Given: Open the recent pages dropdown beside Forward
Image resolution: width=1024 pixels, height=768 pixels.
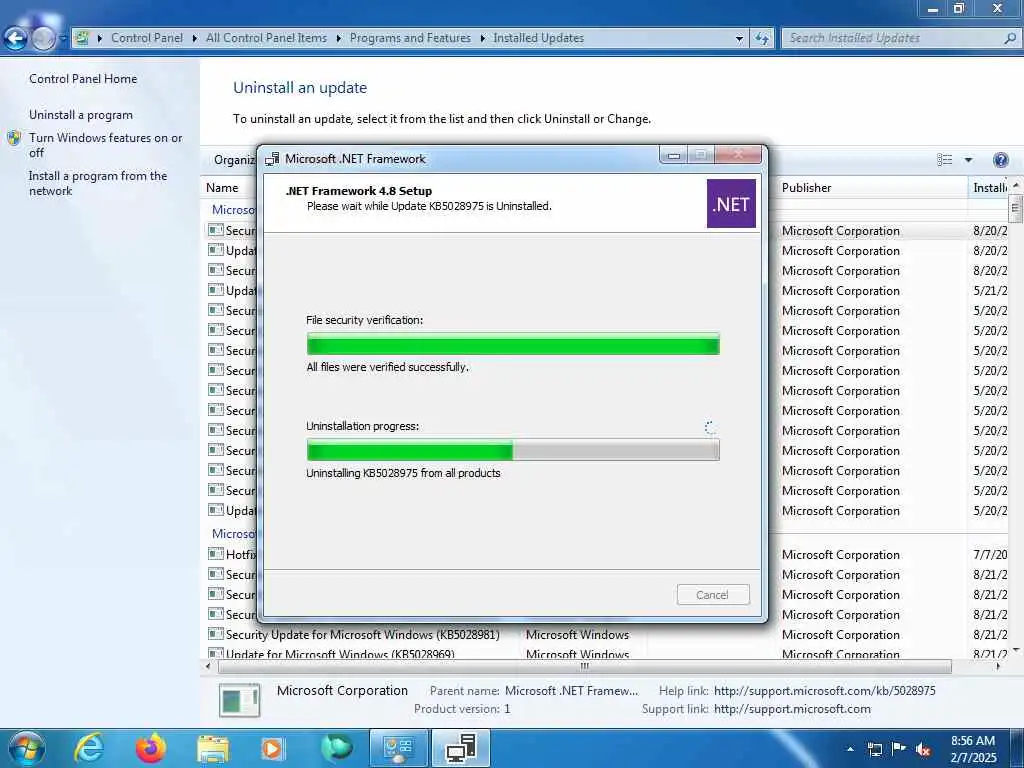Looking at the screenshot, I should (x=63, y=39).
